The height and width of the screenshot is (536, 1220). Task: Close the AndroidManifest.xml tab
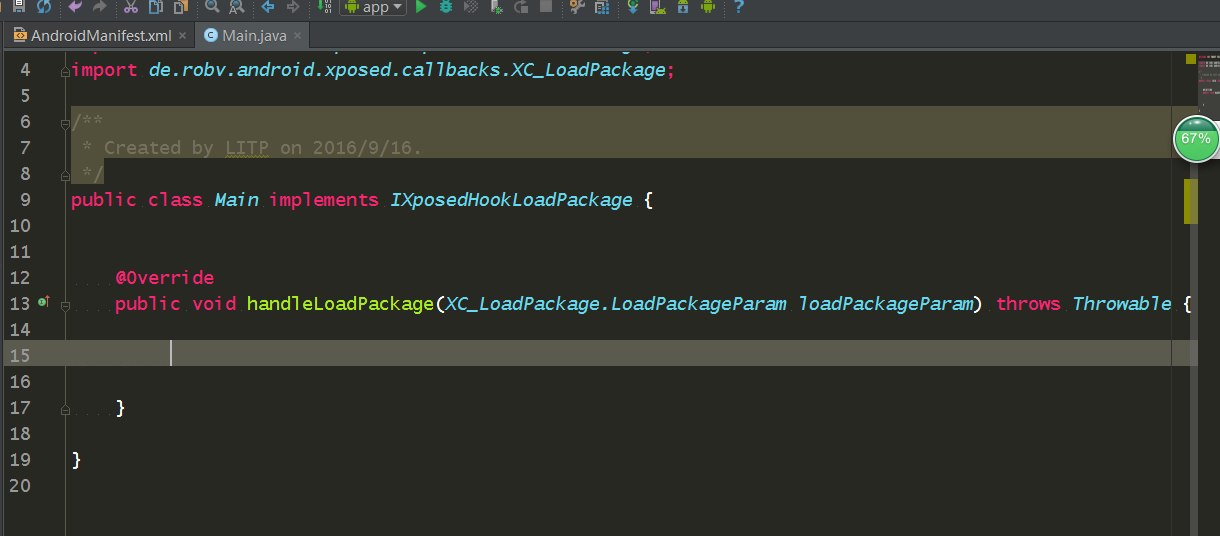[182, 36]
